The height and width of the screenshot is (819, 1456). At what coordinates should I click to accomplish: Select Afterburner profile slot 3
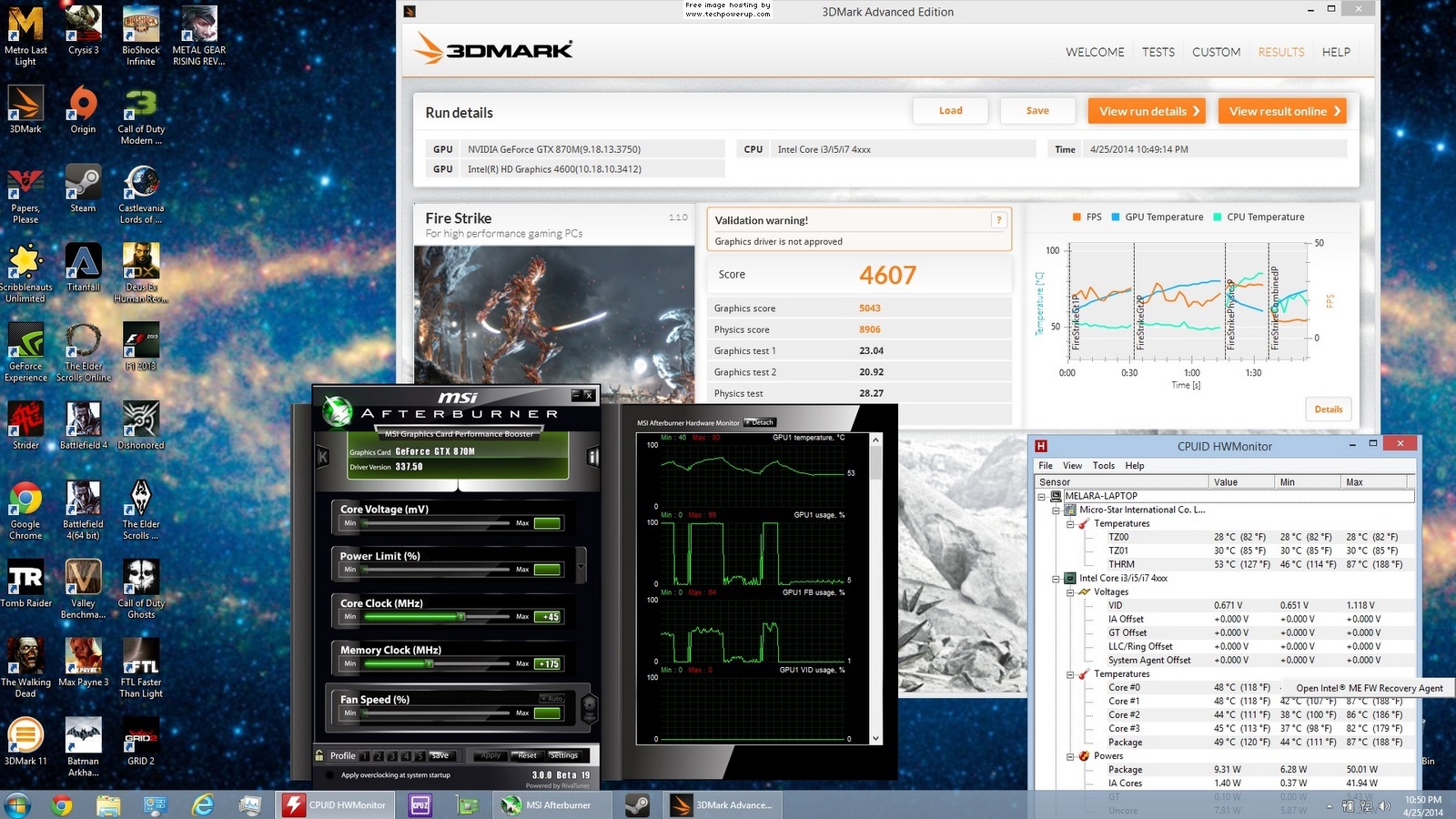pos(392,755)
